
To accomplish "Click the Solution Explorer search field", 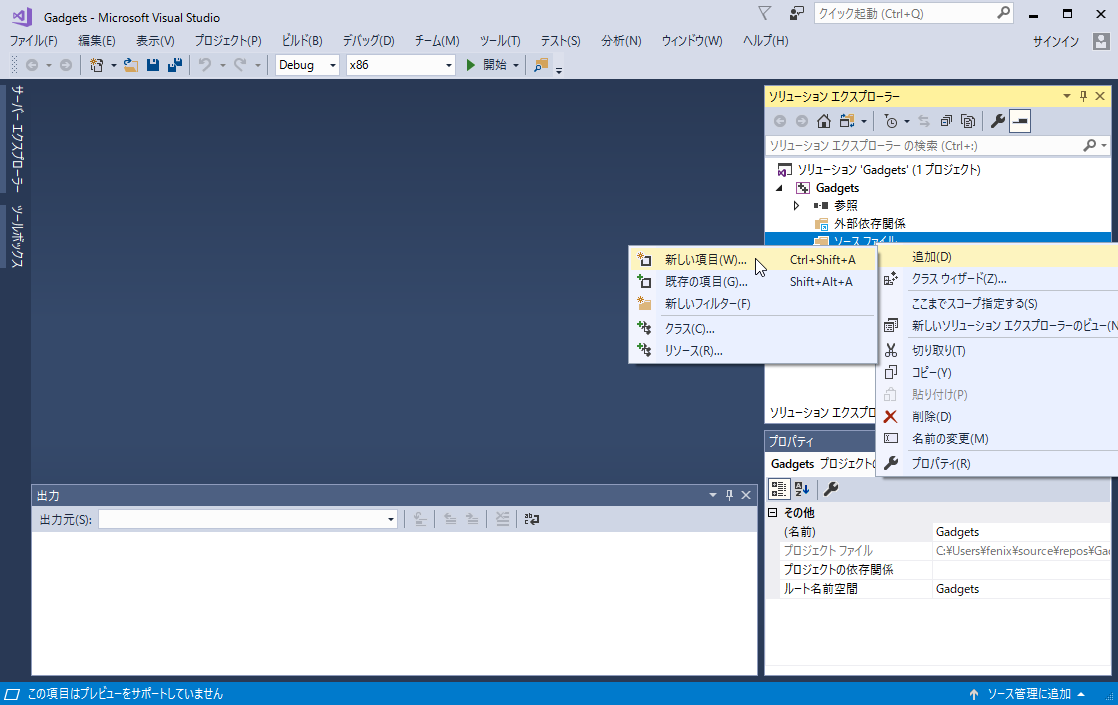I will pos(938,145).
